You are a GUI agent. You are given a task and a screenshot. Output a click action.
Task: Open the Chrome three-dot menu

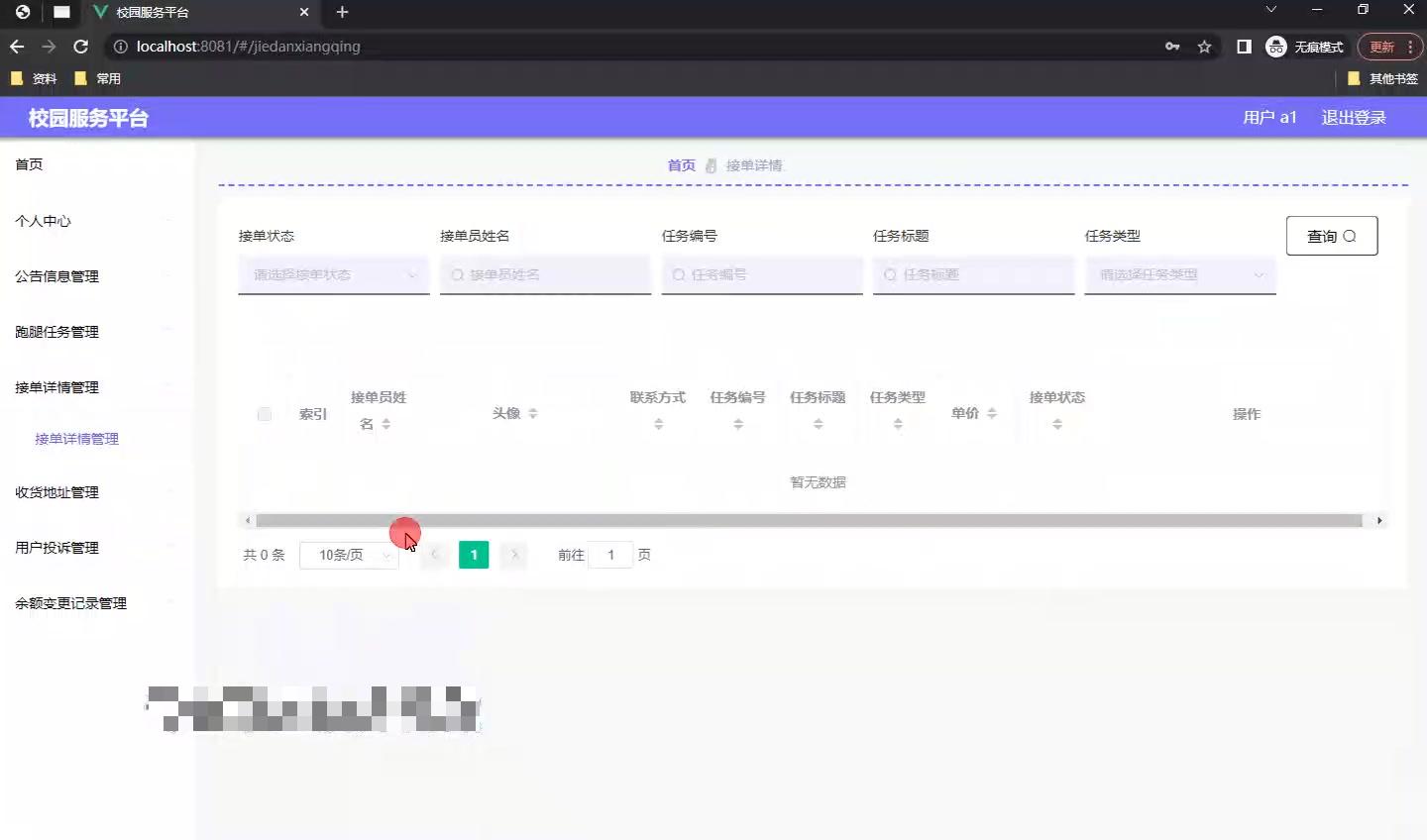click(x=1410, y=47)
